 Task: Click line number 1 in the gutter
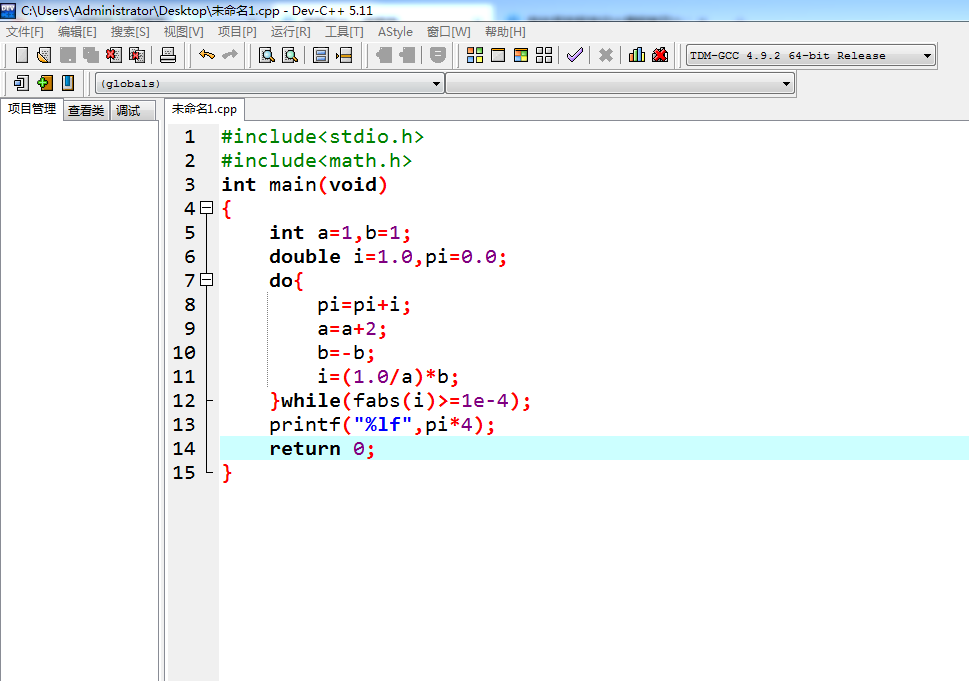tap(190, 136)
